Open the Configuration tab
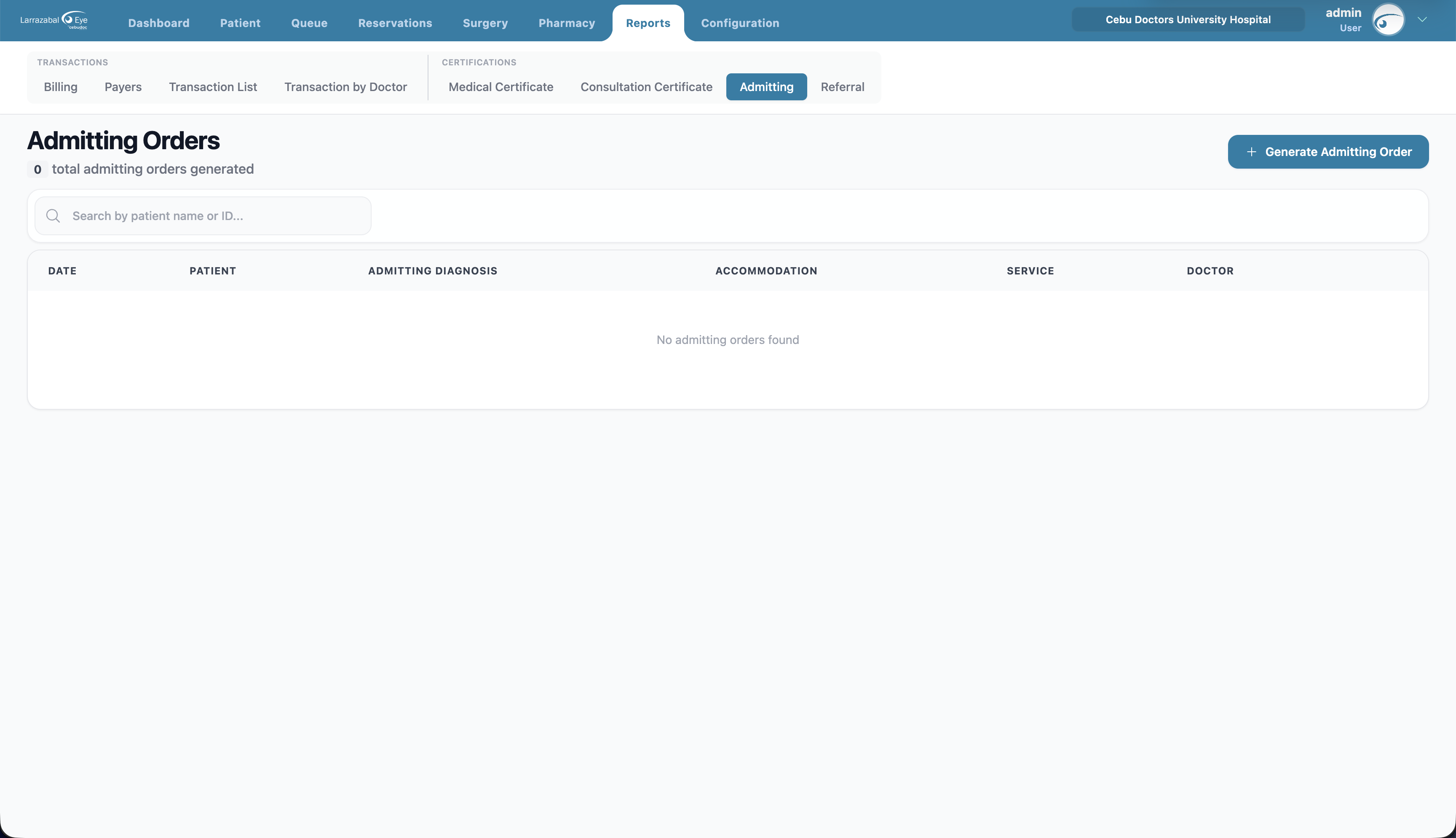The image size is (1456, 838). point(740,23)
